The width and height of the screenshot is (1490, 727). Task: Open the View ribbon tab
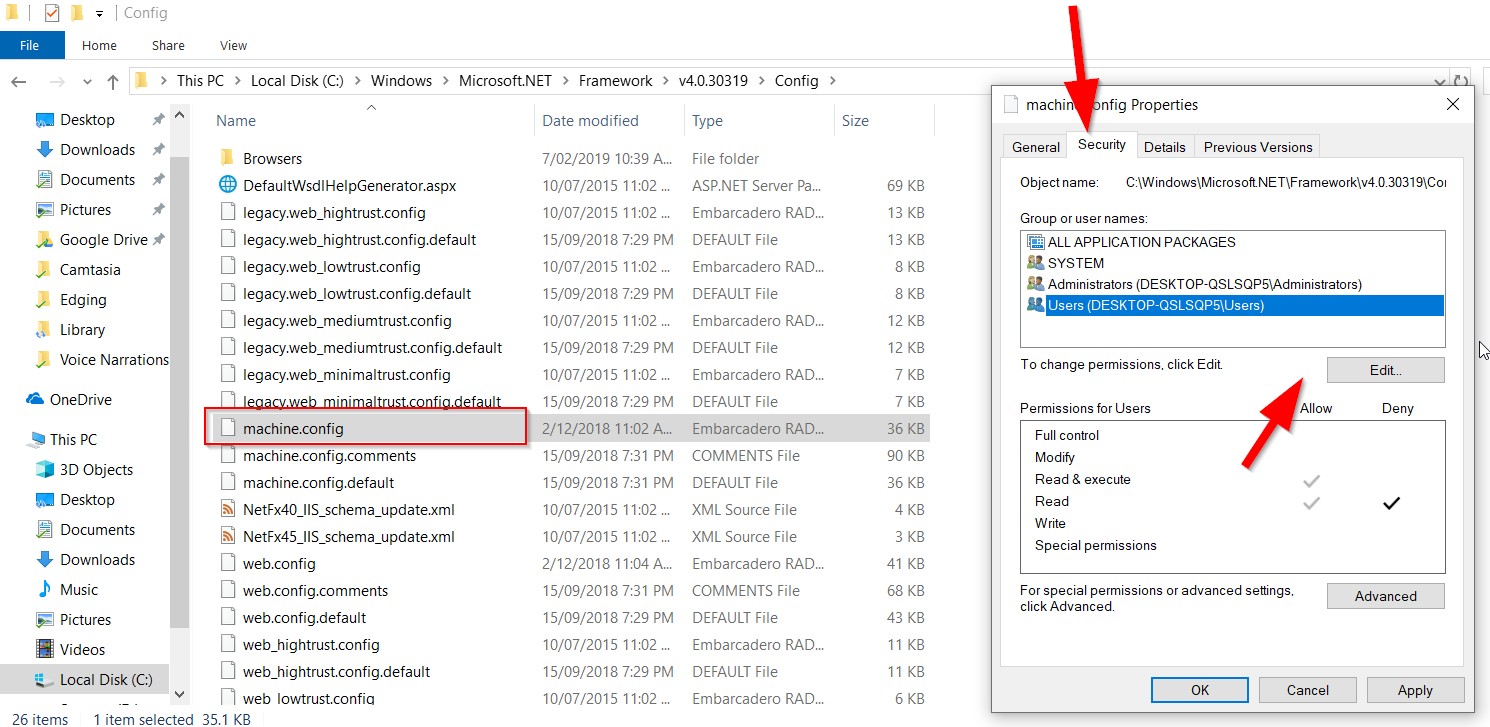click(x=233, y=45)
